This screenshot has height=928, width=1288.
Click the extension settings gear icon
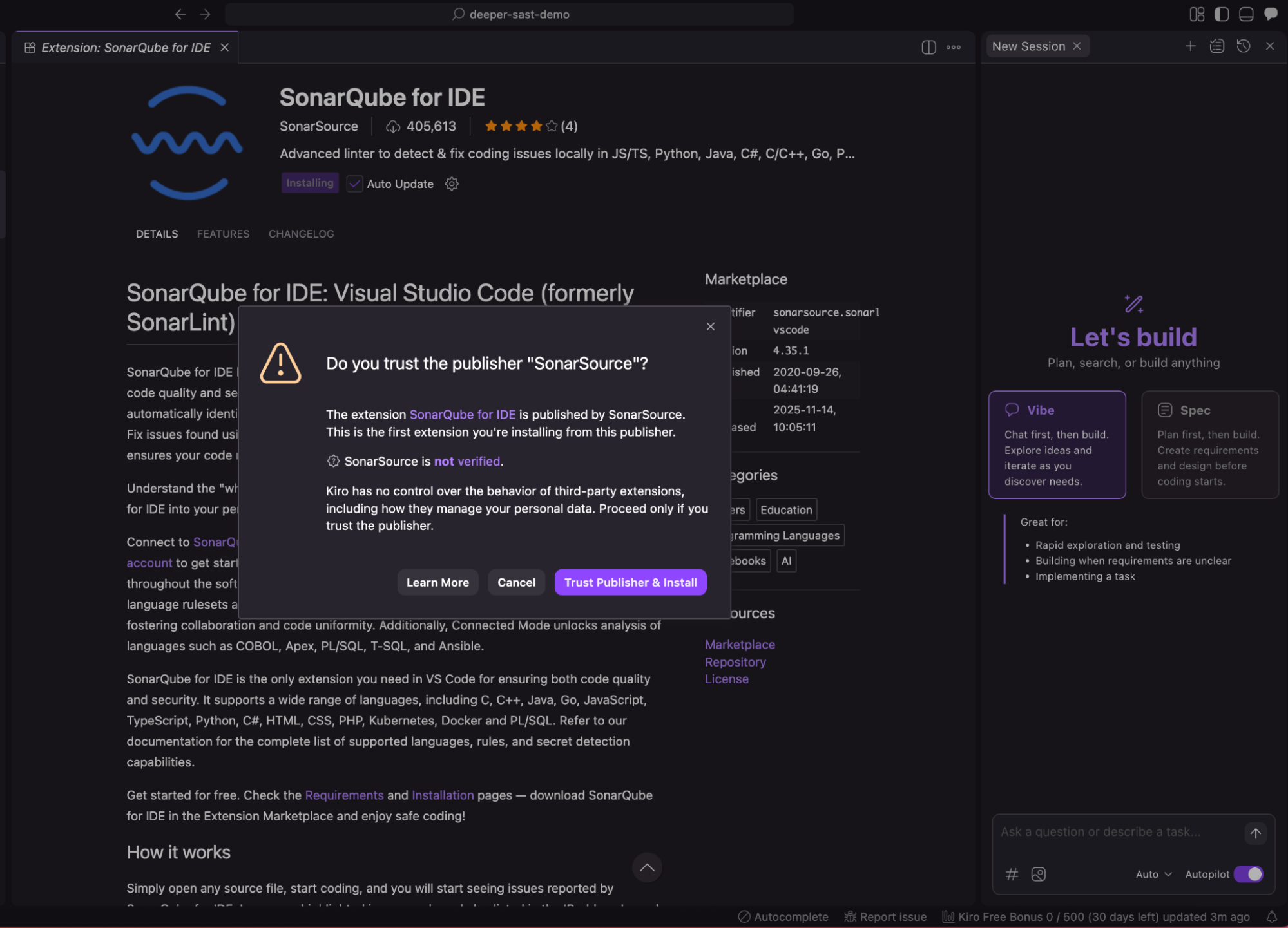tap(452, 184)
